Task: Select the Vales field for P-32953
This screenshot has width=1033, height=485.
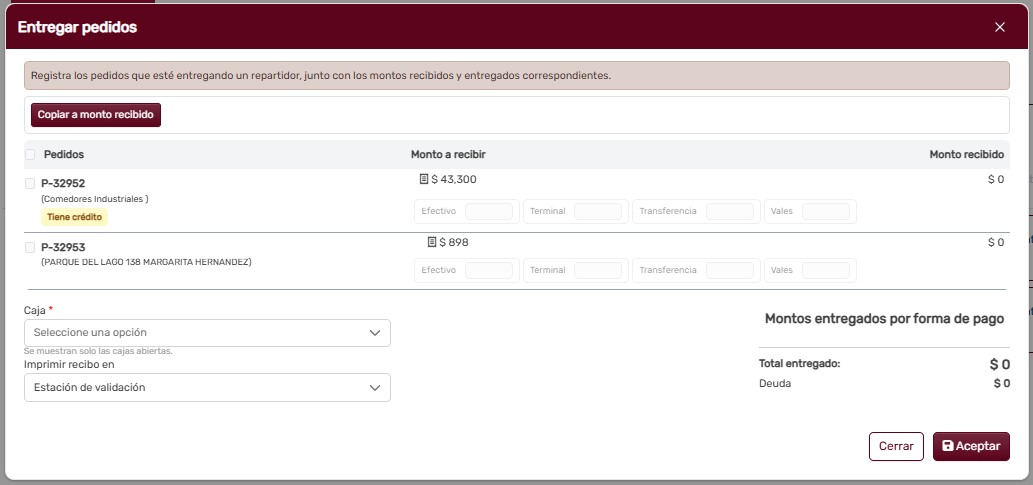Action: tap(825, 271)
